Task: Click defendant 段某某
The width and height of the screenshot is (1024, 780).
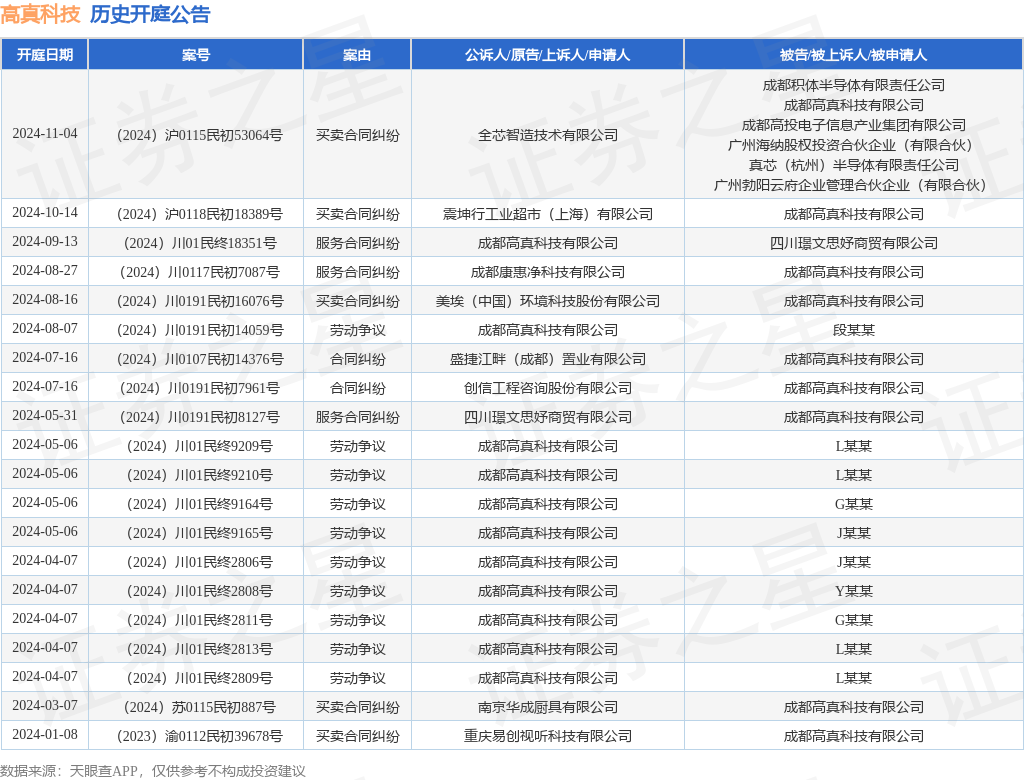Action: [854, 331]
